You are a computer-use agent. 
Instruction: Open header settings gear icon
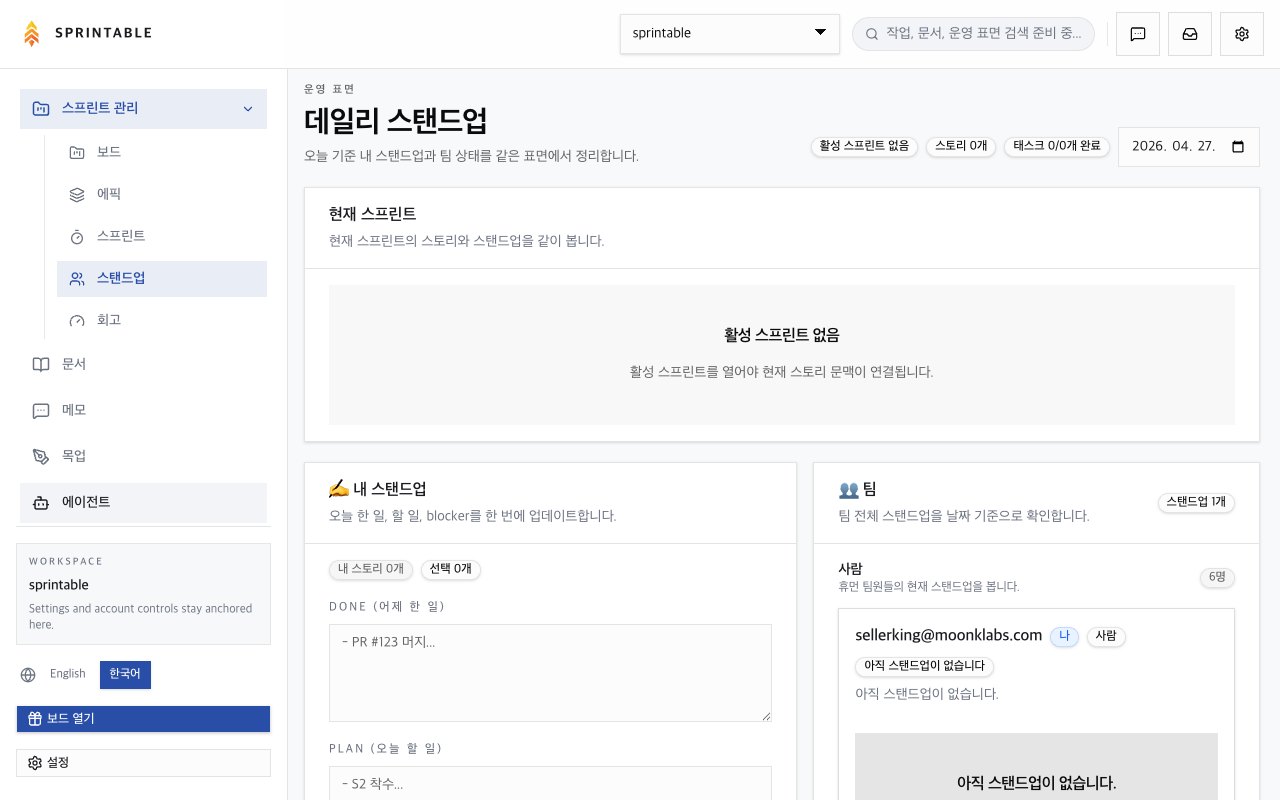pyautogui.click(x=1242, y=34)
